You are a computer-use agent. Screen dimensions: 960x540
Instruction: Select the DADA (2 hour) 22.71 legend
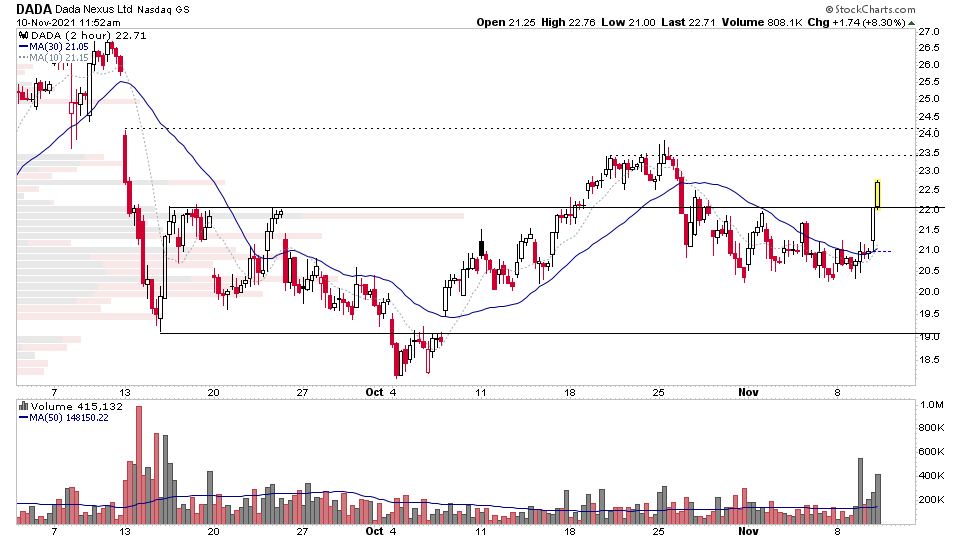[88, 36]
